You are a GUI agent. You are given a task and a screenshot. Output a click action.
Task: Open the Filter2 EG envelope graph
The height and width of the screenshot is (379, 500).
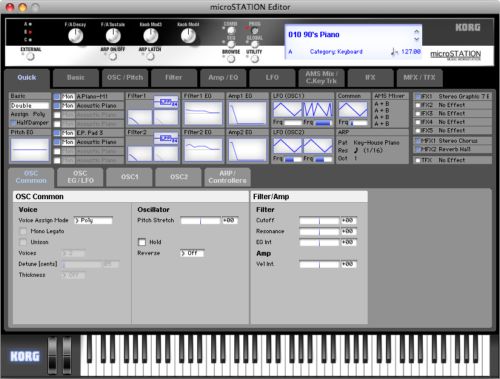(203, 150)
